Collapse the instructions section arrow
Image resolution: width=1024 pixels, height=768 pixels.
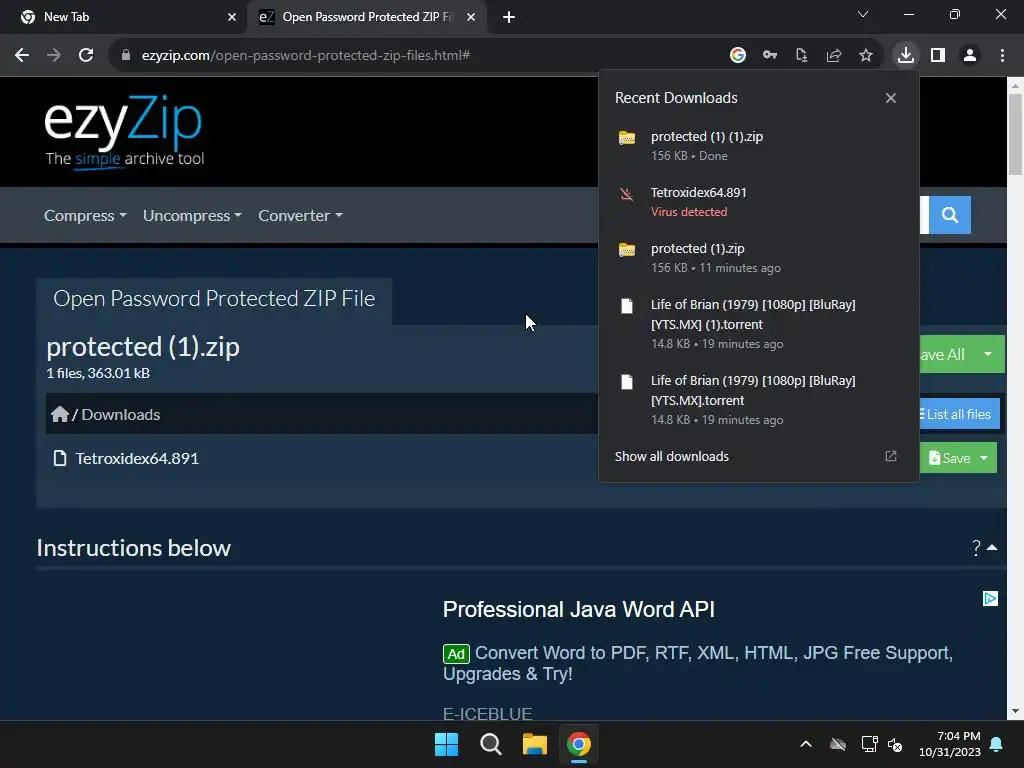[x=991, y=547]
